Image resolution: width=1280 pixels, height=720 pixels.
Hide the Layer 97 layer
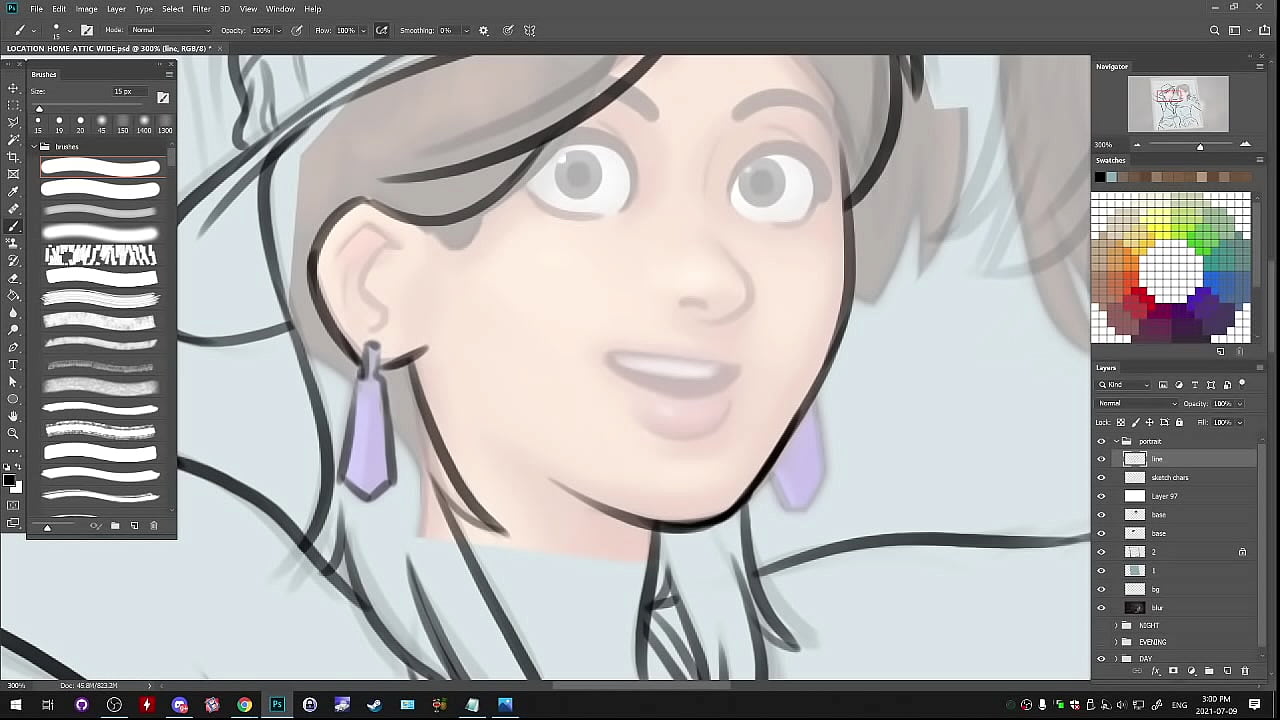(1101, 496)
